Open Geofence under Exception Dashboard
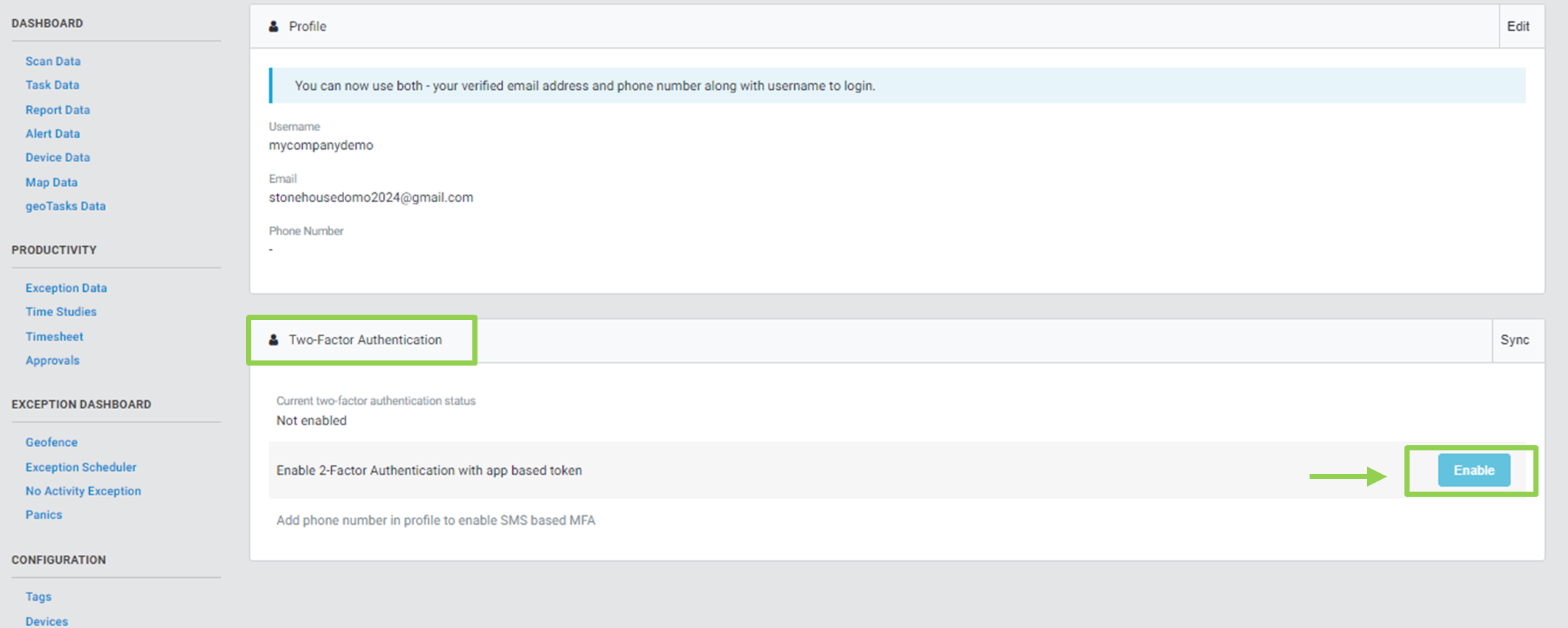 pos(52,442)
